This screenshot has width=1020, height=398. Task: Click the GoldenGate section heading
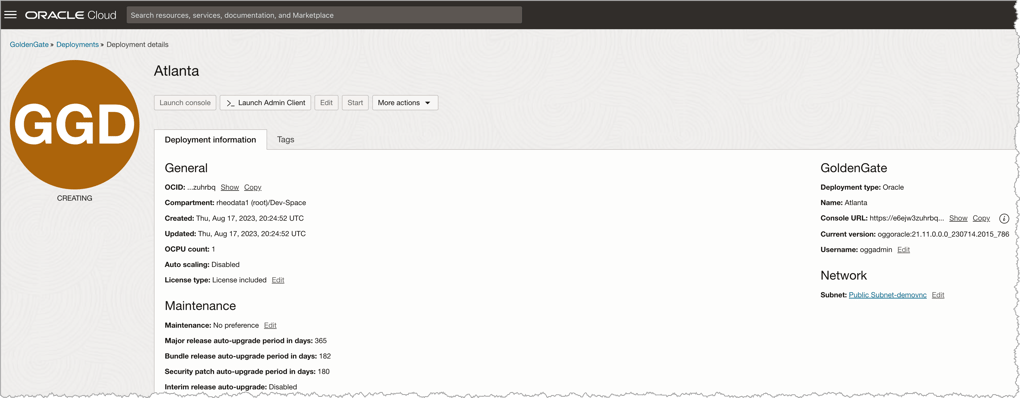point(853,168)
